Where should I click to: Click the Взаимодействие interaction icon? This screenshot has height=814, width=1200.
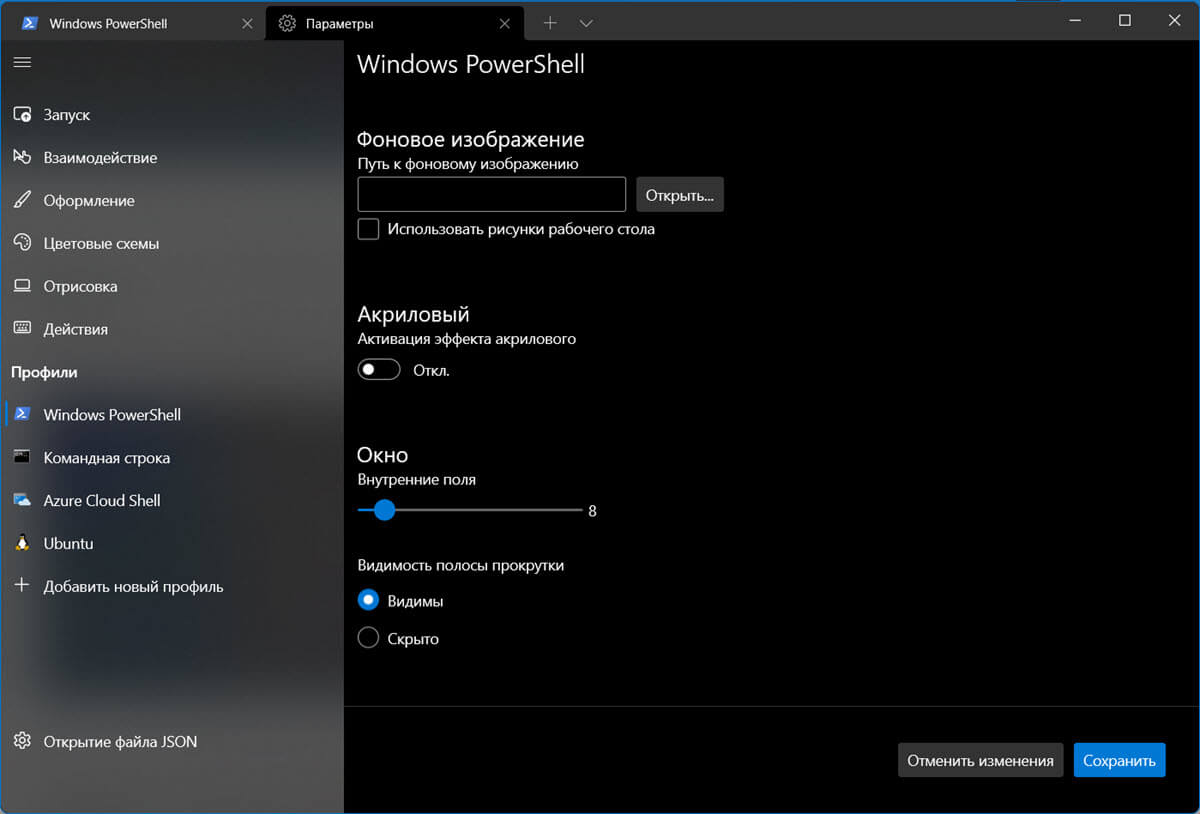pyautogui.click(x=22, y=158)
